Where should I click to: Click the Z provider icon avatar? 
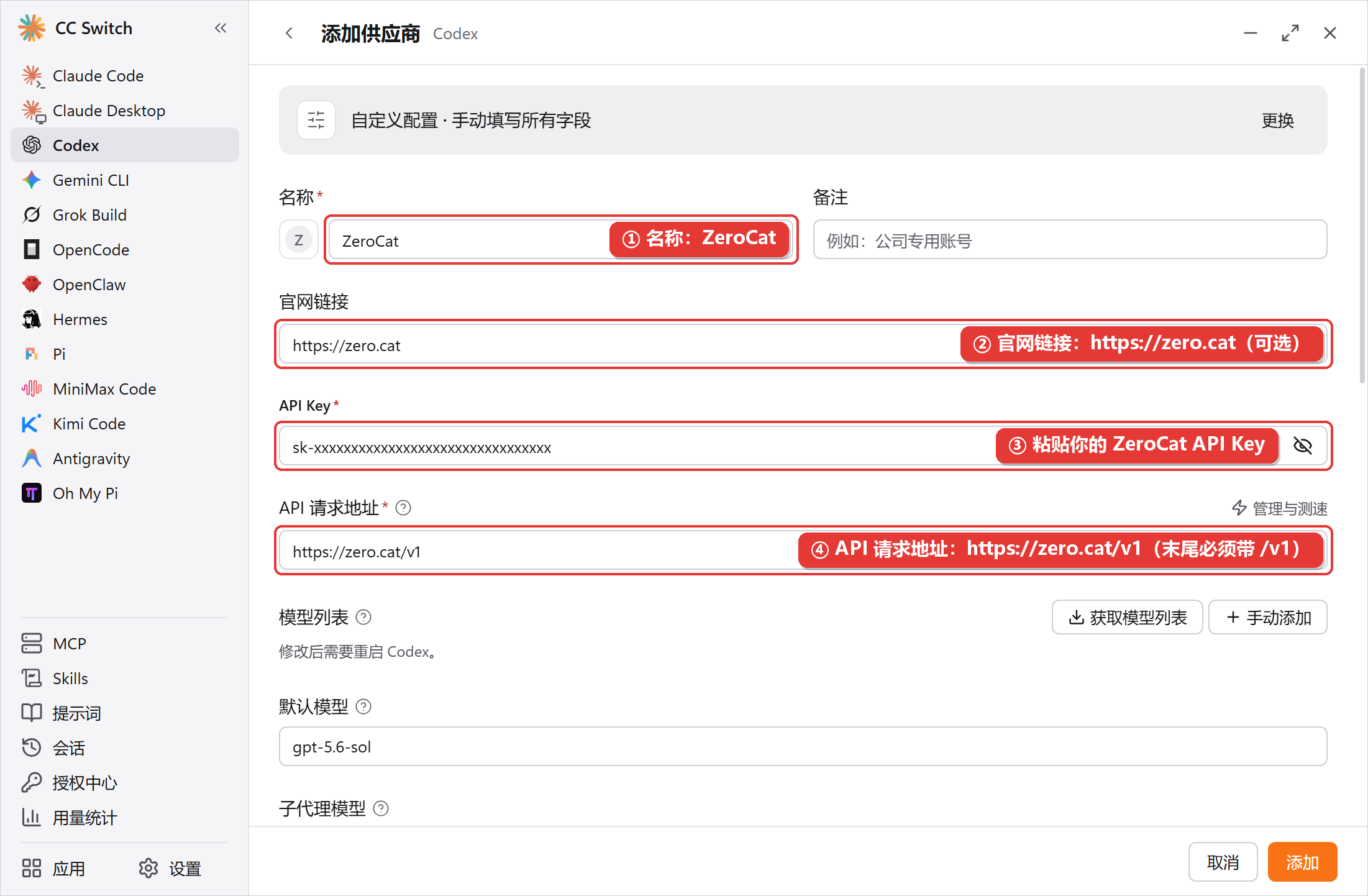299,240
